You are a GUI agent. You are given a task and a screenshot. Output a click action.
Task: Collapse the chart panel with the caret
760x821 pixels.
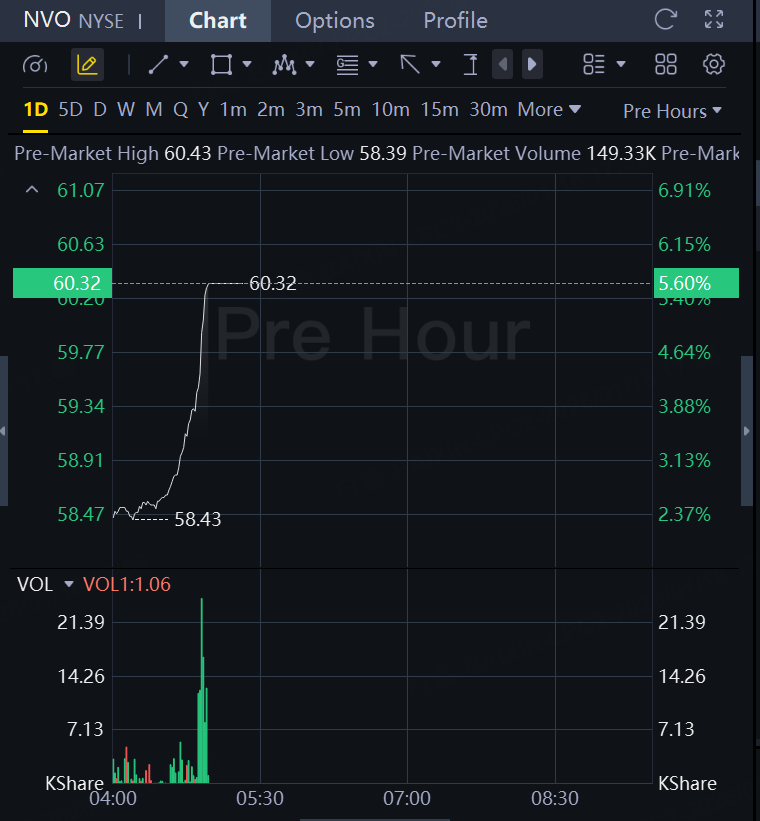[x=32, y=189]
